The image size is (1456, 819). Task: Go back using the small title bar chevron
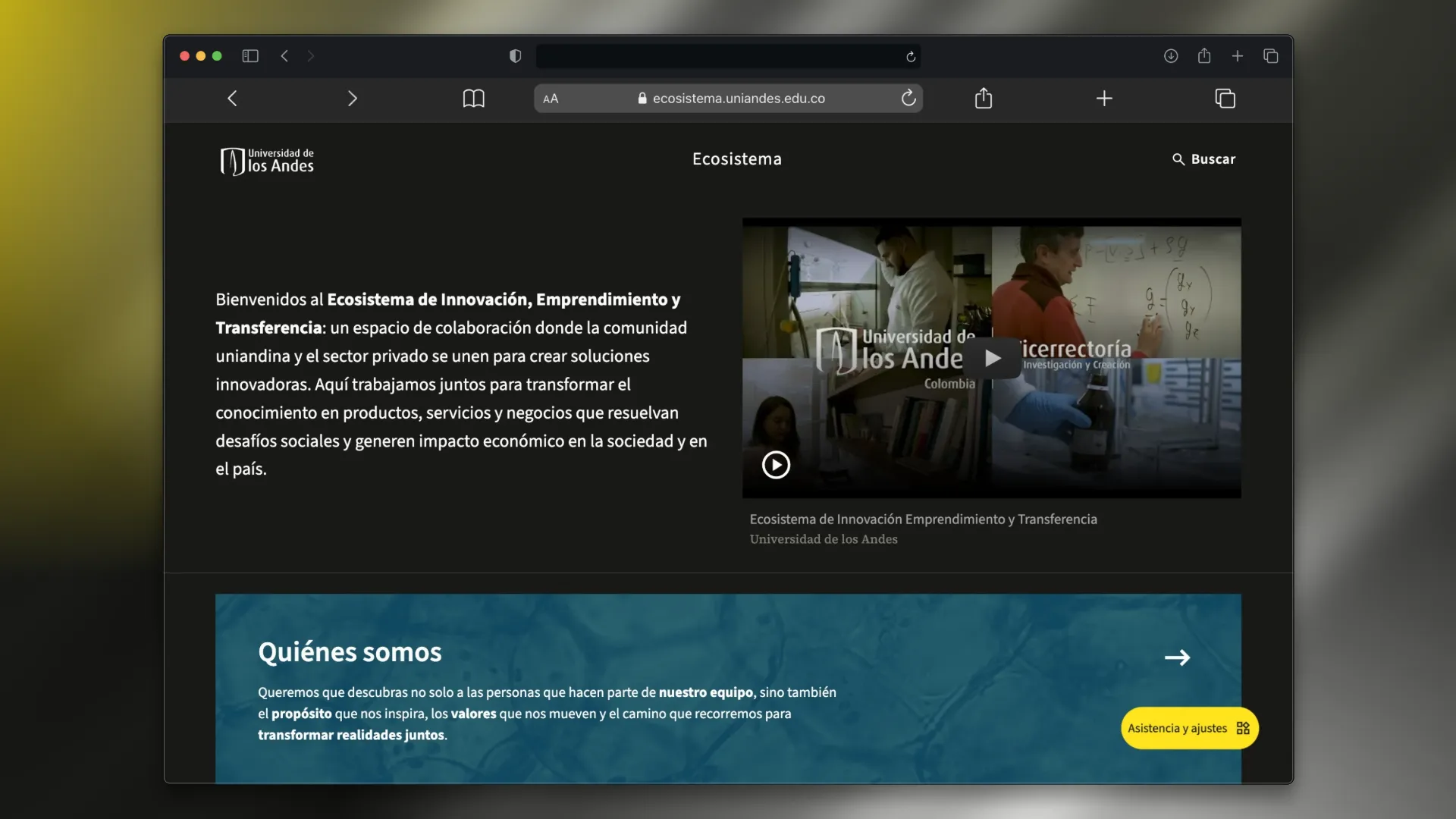pos(284,56)
